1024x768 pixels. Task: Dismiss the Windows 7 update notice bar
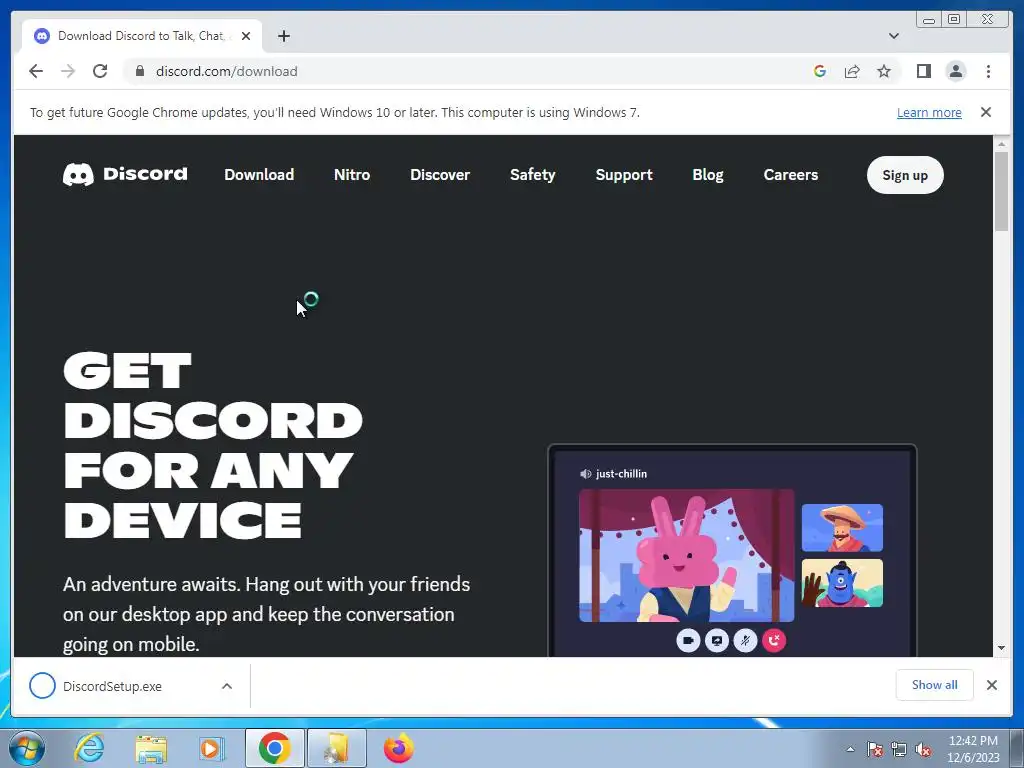pos(986,112)
